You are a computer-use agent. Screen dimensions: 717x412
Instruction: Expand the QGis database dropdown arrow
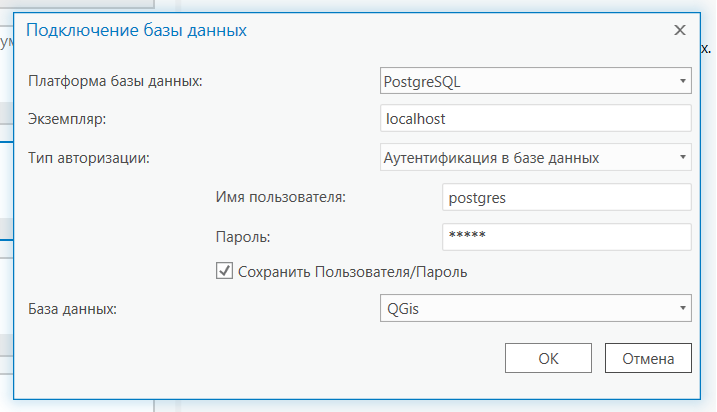pos(681,308)
